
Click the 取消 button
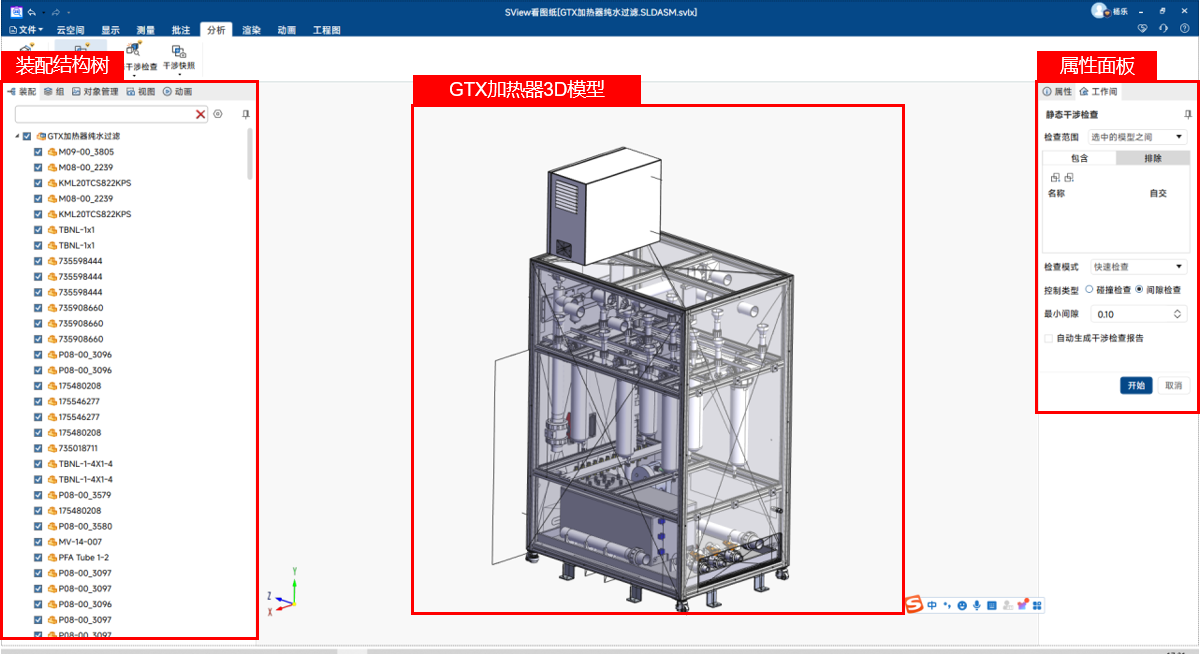click(x=1173, y=385)
